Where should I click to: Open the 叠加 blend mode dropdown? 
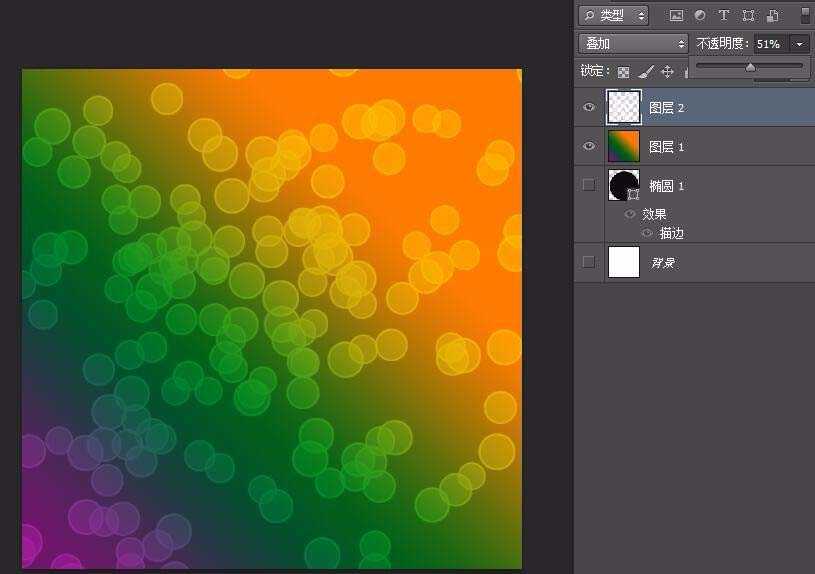[x=633, y=44]
